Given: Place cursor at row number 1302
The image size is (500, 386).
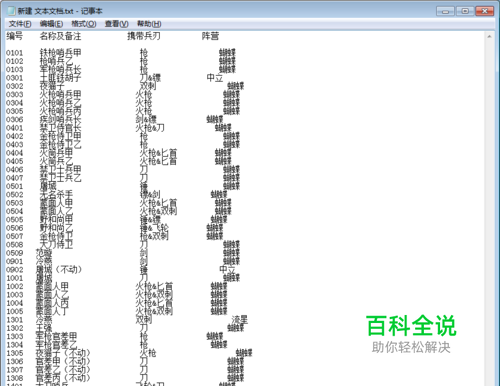Looking at the screenshot, I should [15, 328].
